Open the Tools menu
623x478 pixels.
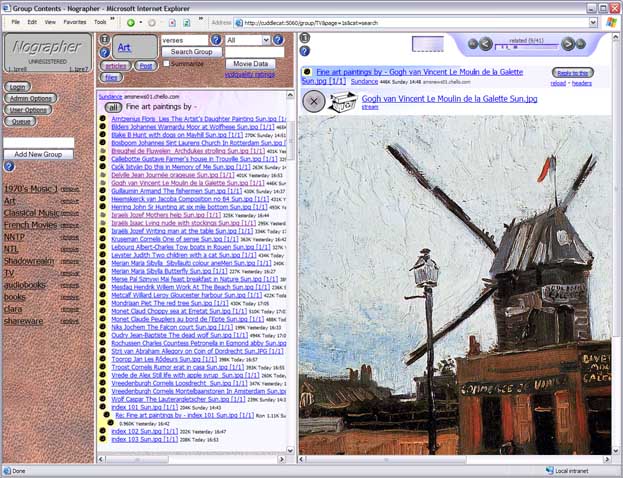pyautogui.click(x=100, y=22)
